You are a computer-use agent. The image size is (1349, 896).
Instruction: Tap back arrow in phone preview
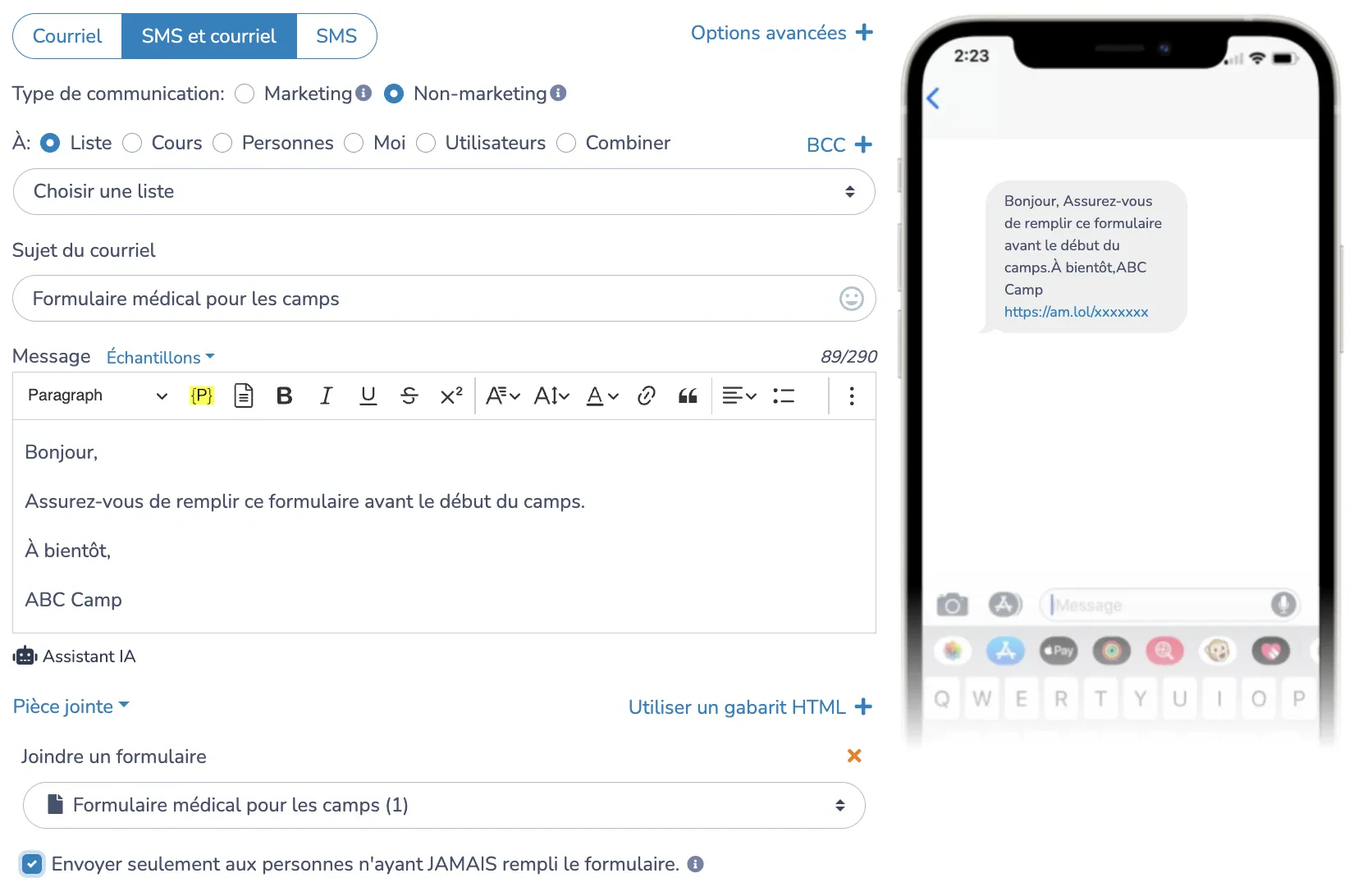(x=933, y=98)
